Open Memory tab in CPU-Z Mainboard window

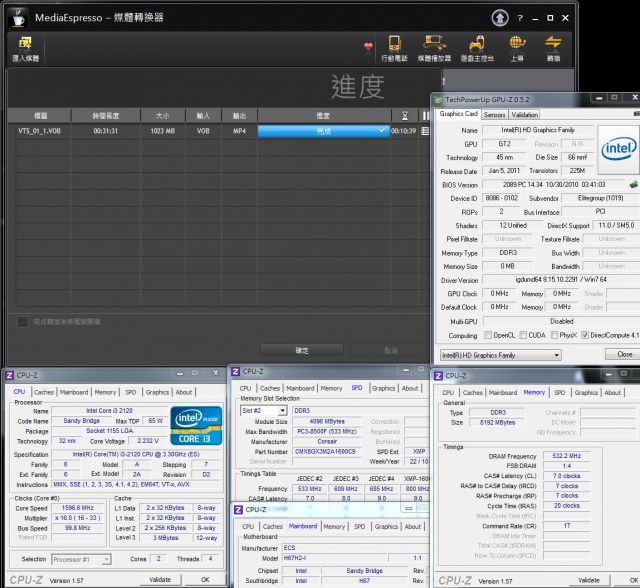tap(334, 527)
